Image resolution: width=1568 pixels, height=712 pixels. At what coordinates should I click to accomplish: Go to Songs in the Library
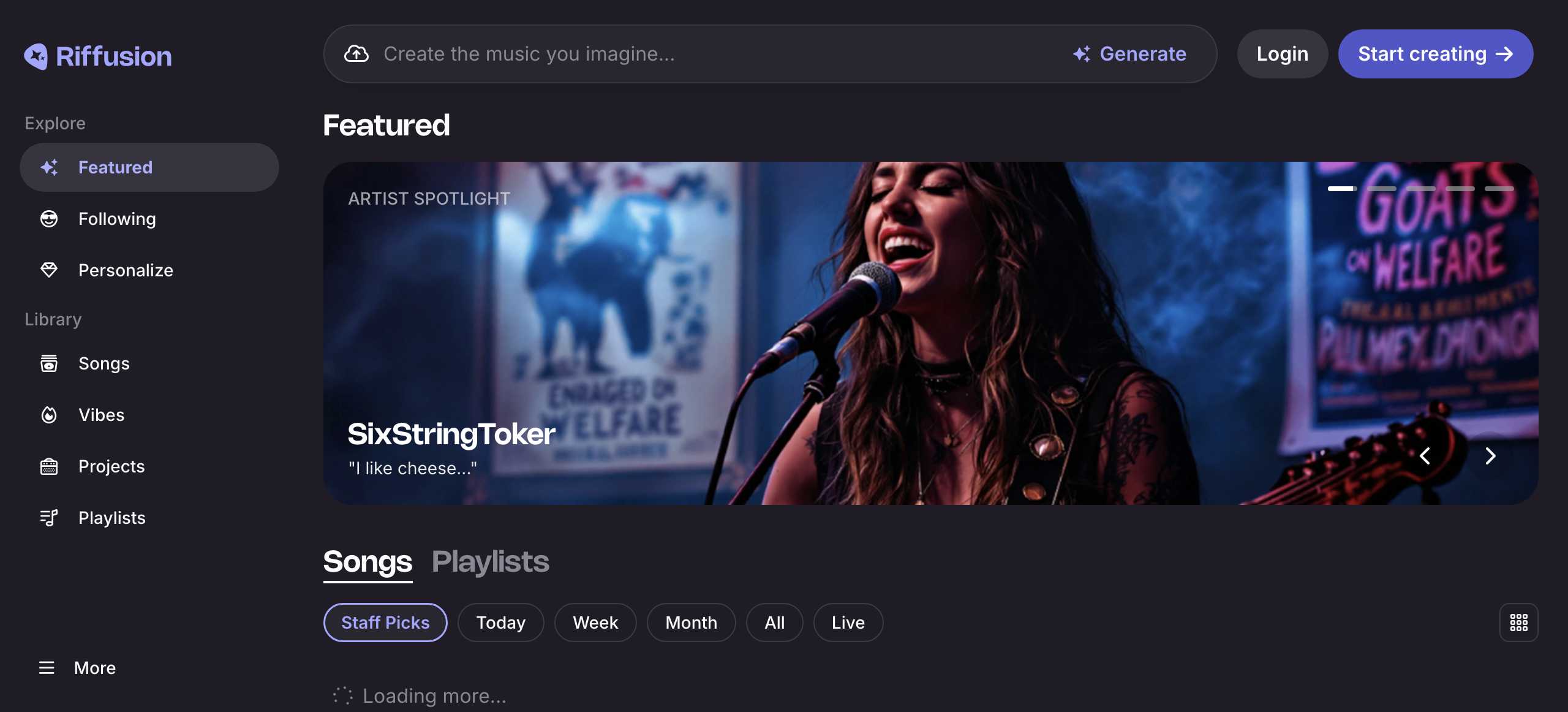pyautogui.click(x=104, y=363)
